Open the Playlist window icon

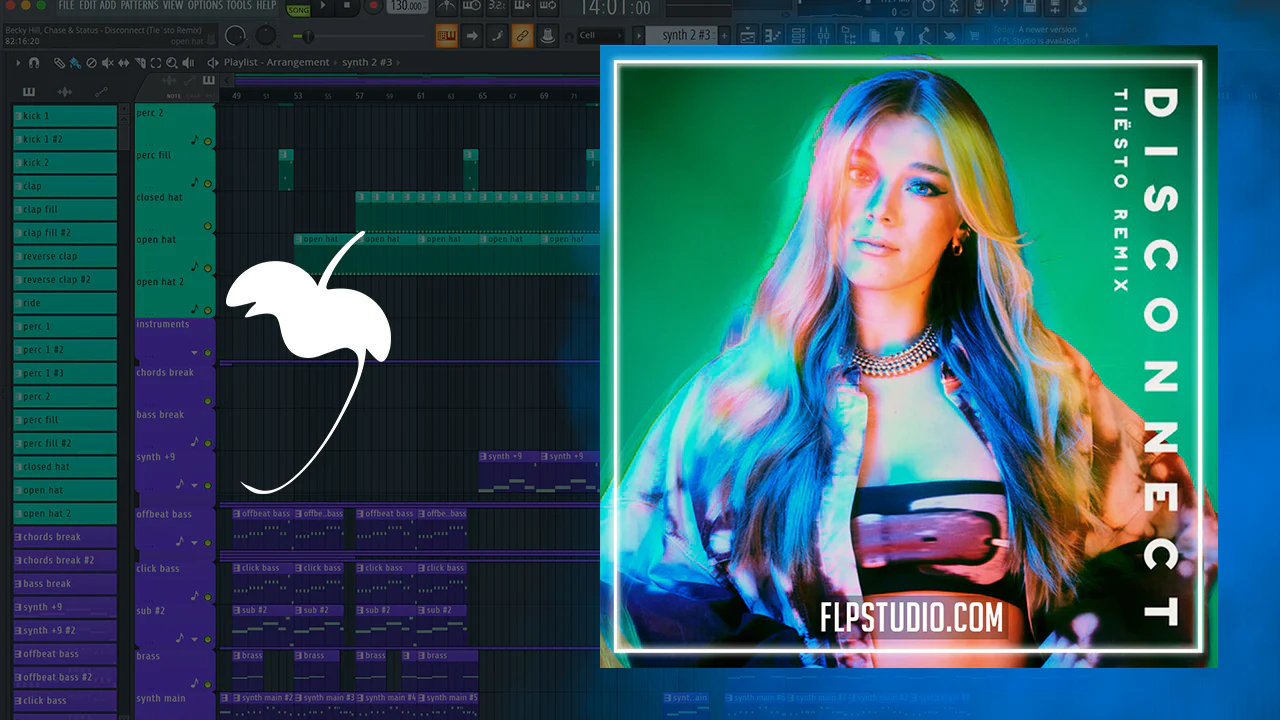749,36
